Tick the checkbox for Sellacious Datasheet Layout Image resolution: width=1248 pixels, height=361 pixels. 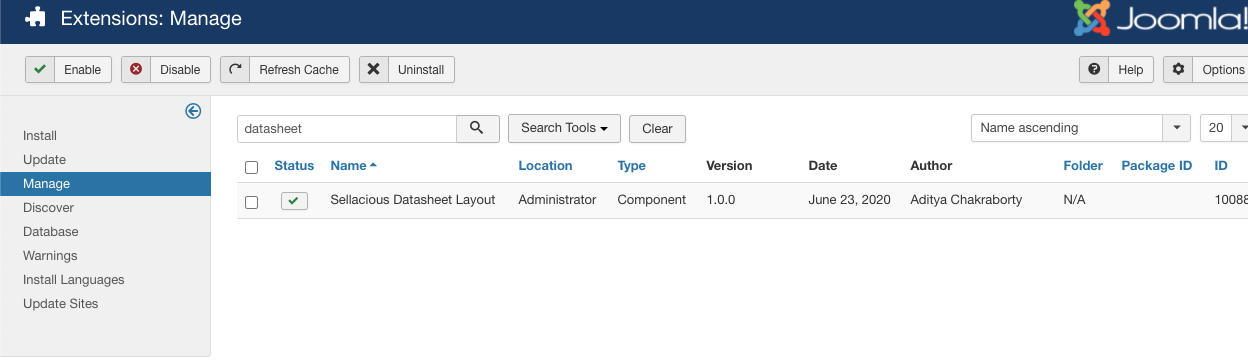[251, 202]
